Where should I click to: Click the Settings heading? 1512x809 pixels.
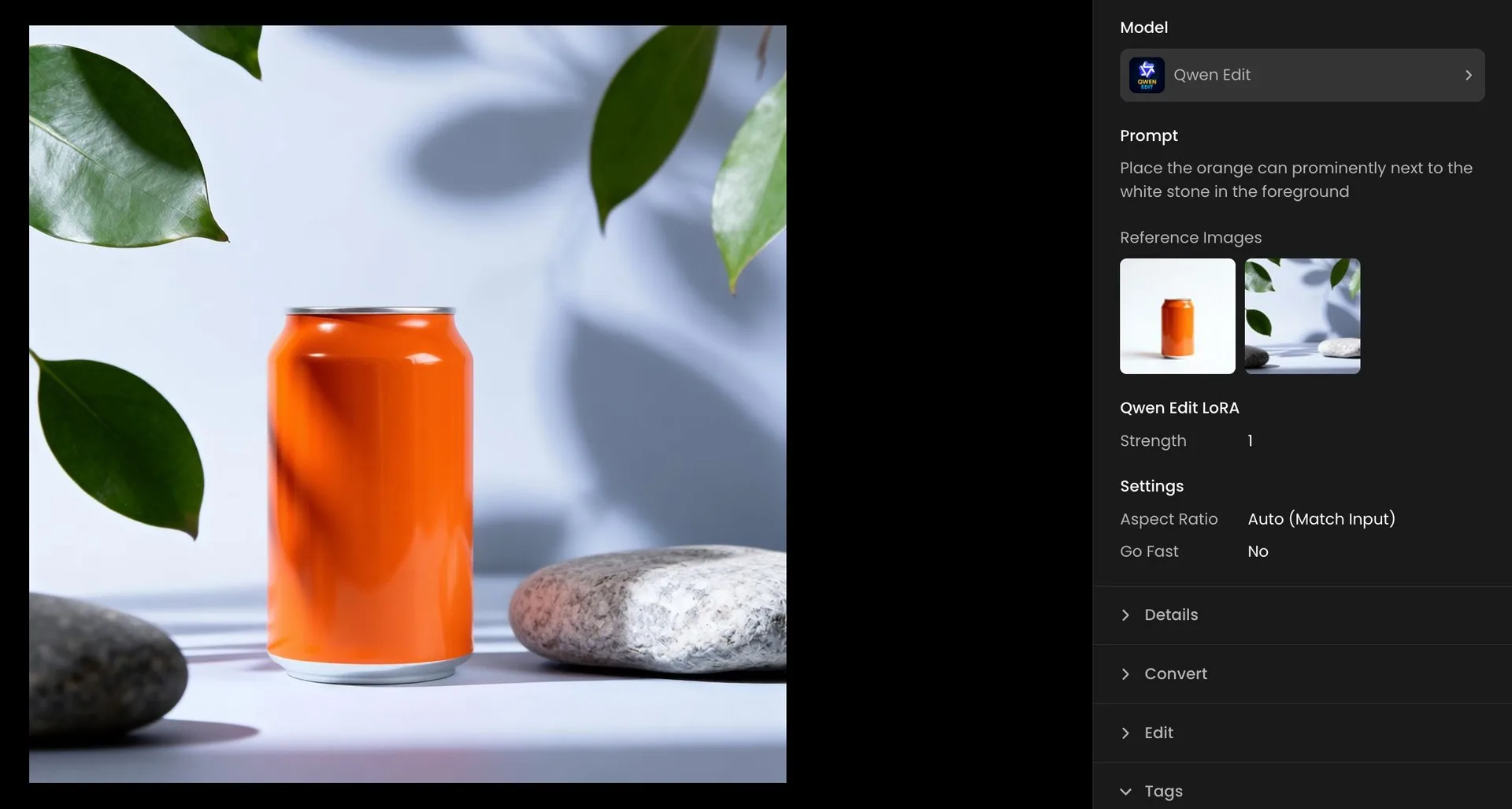pyautogui.click(x=1151, y=486)
